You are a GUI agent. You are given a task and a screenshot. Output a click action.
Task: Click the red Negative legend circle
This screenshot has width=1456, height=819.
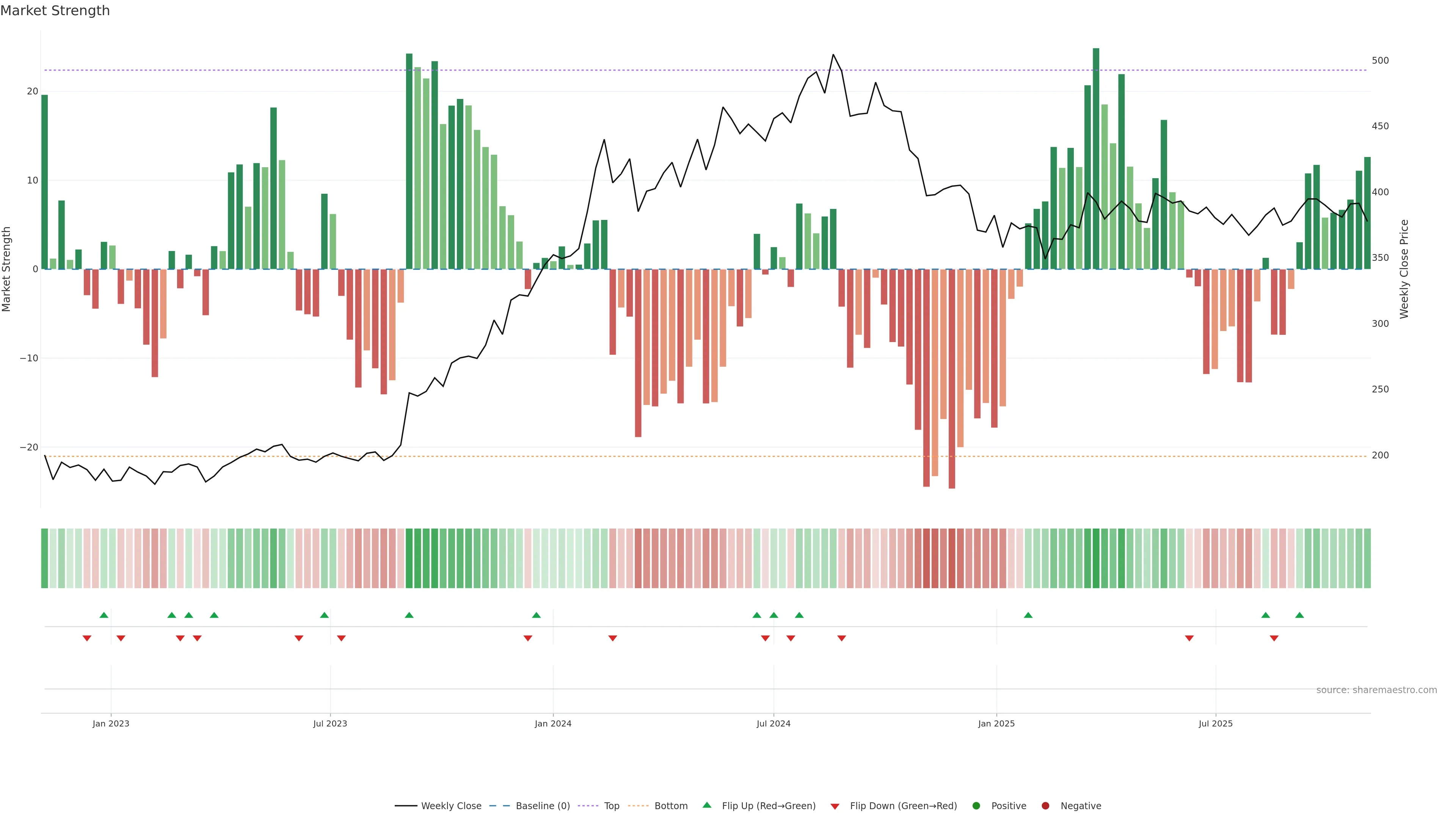tap(1045, 806)
